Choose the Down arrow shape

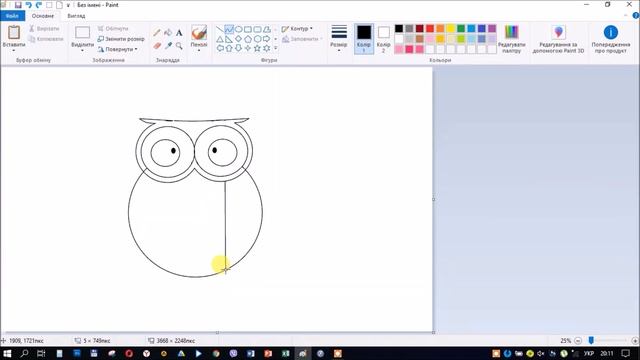point(238,49)
